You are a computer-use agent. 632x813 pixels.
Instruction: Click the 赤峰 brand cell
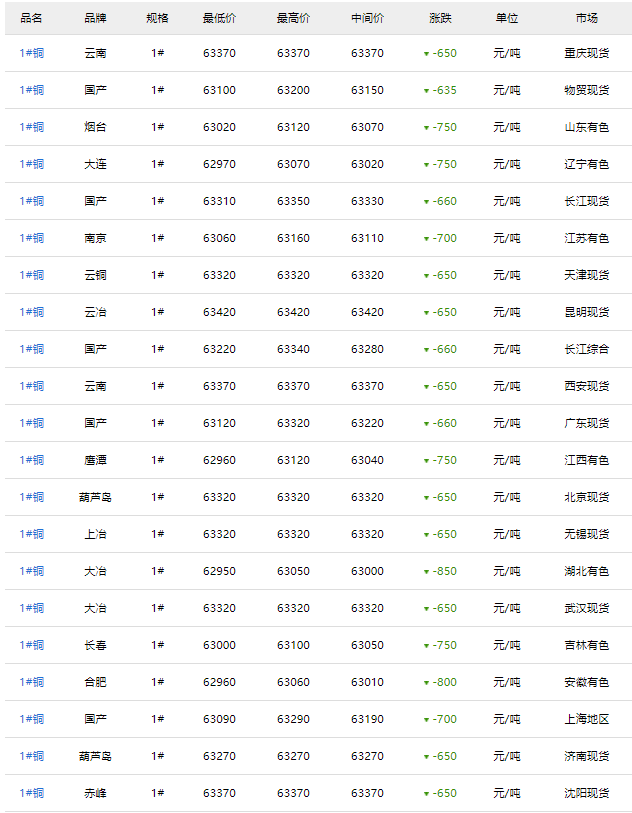pos(95,793)
